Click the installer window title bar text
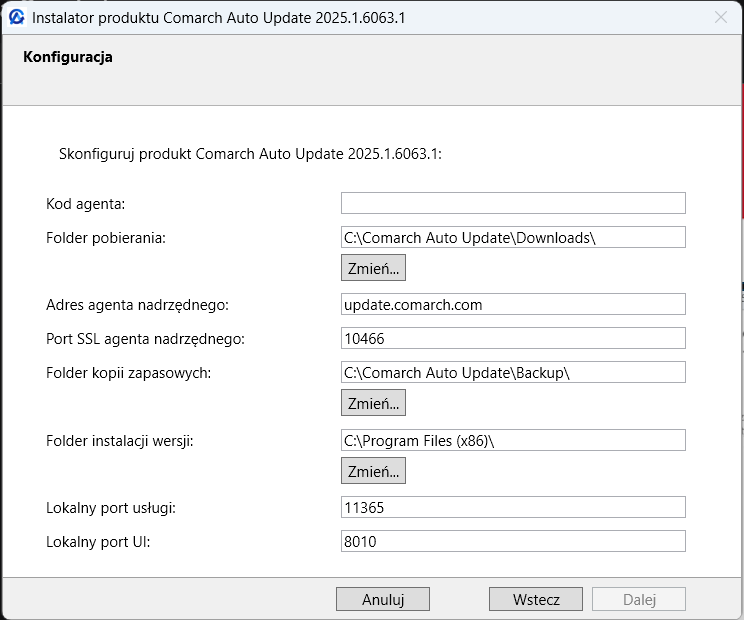 [x=219, y=18]
